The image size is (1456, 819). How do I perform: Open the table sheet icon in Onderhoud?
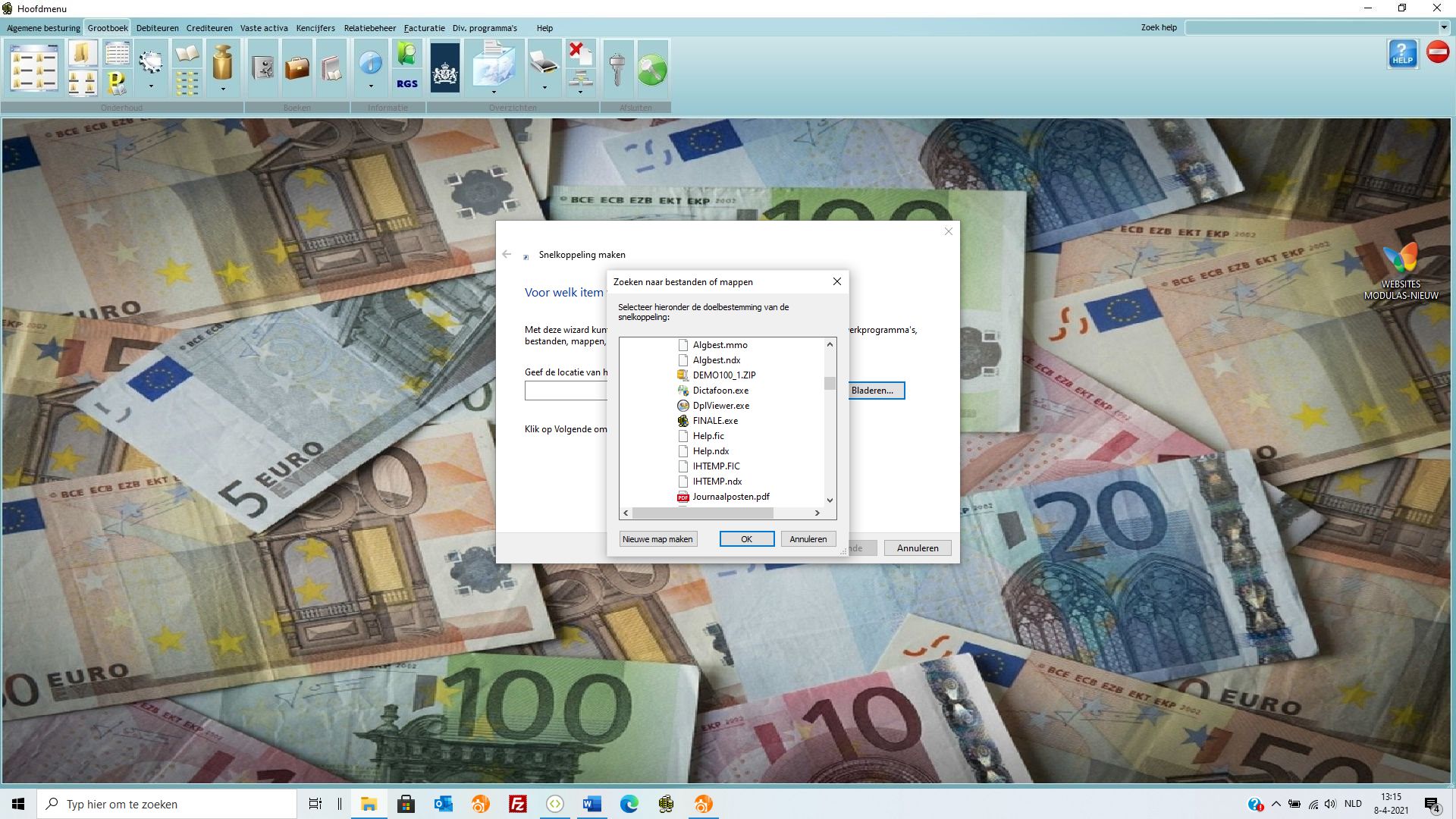[117, 53]
